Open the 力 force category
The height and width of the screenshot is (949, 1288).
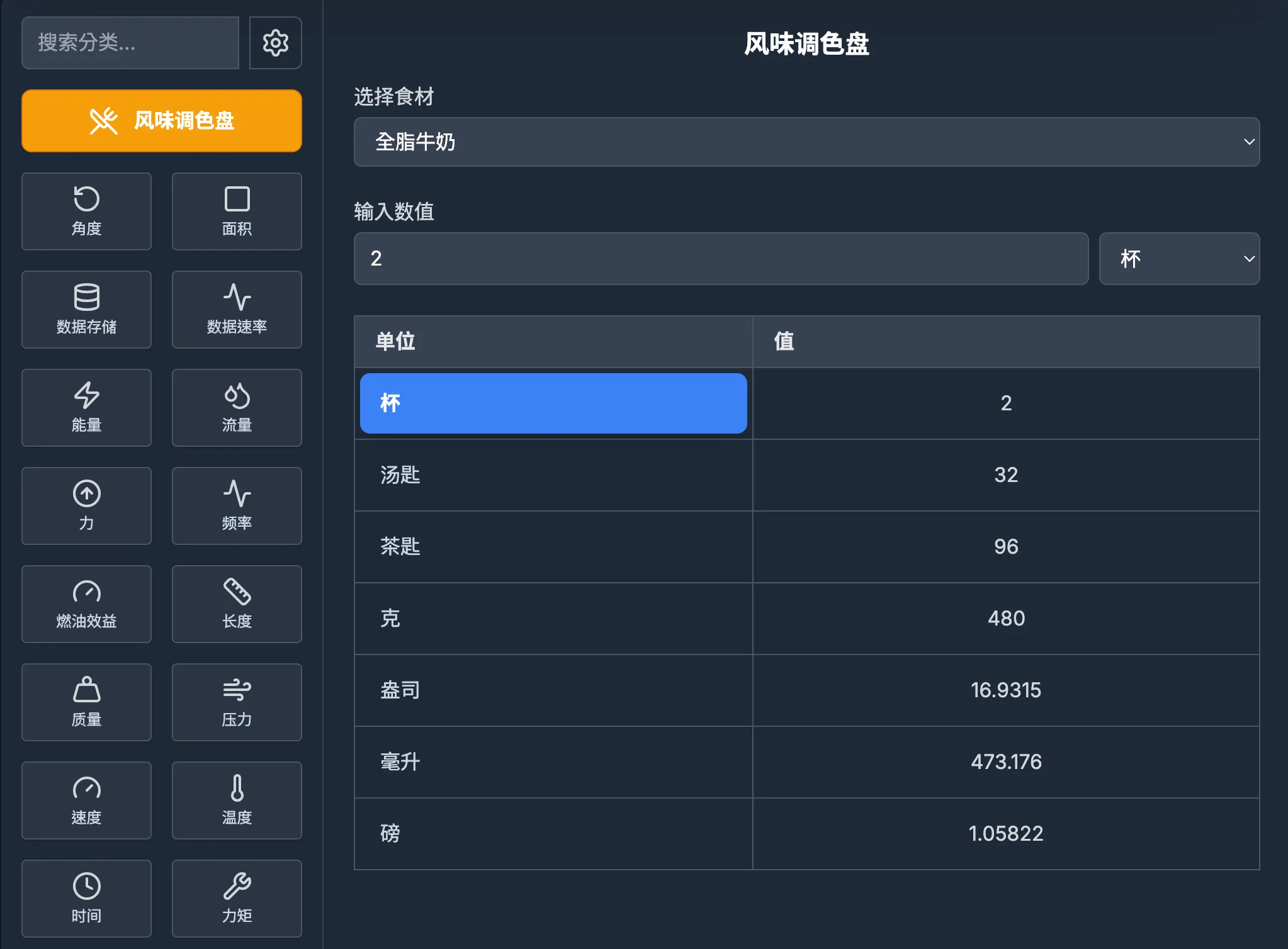click(x=86, y=506)
